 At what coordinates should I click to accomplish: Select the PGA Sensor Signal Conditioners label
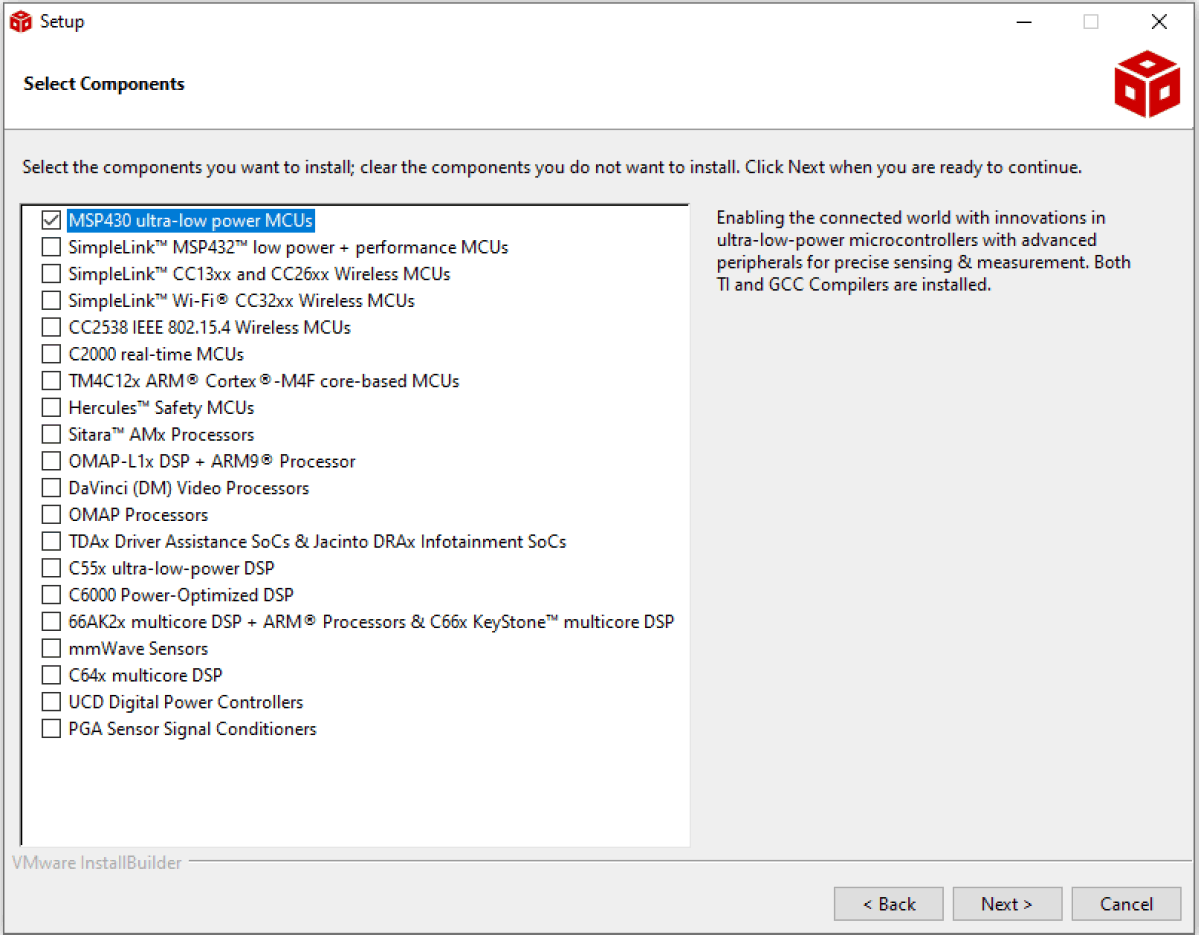(192, 729)
